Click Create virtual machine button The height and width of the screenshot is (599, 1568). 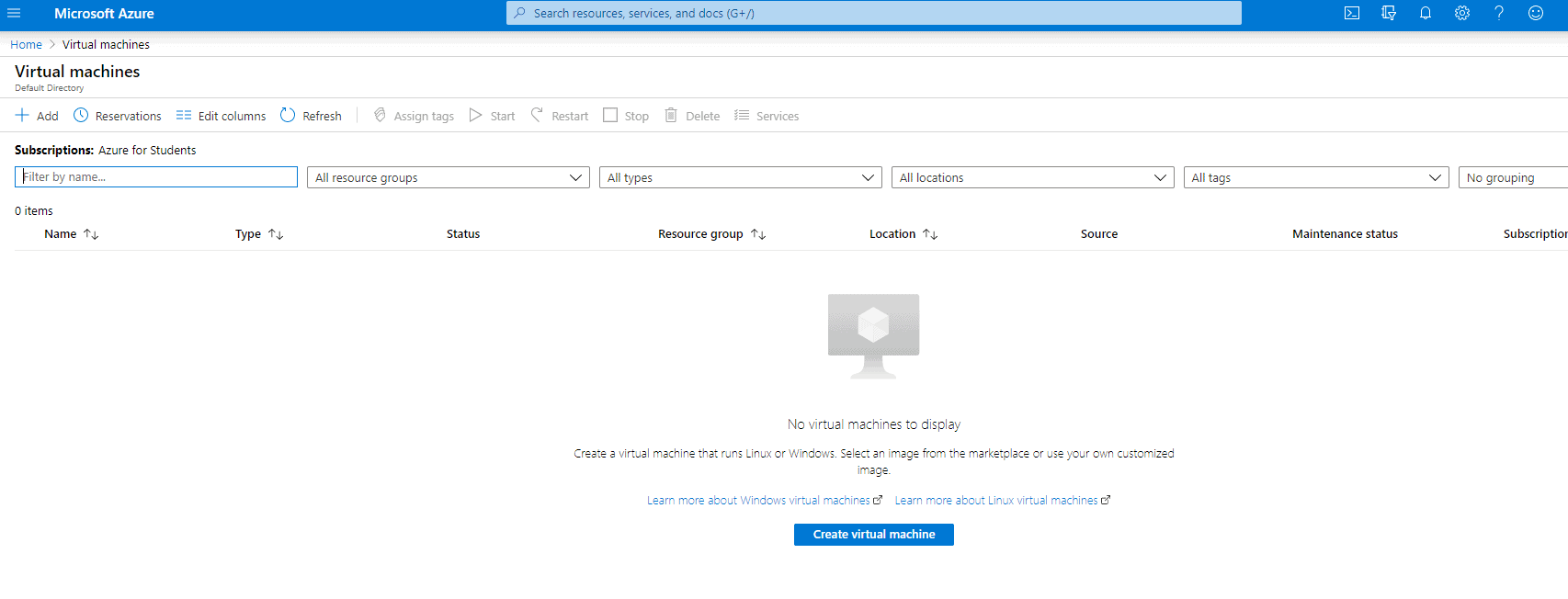pos(874,535)
